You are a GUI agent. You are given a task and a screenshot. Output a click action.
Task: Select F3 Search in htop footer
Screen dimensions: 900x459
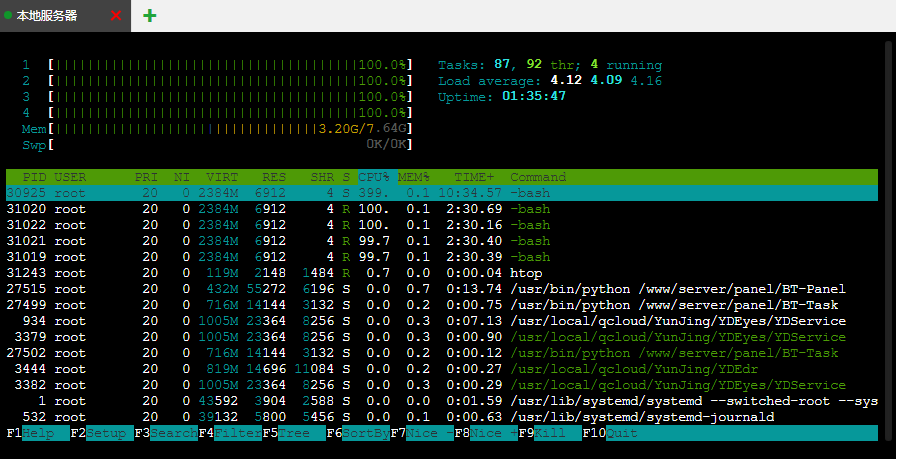[166, 433]
